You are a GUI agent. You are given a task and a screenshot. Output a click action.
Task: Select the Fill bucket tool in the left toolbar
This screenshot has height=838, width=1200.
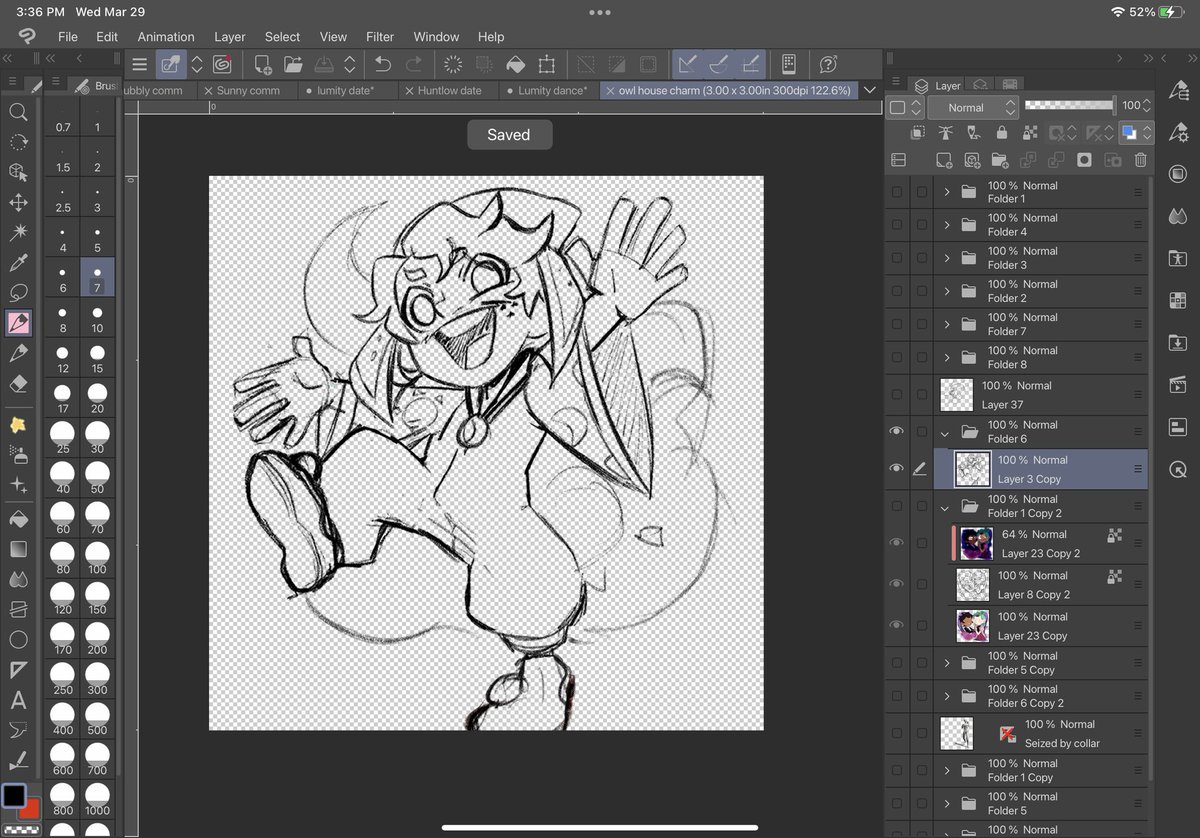pos(18,519)
